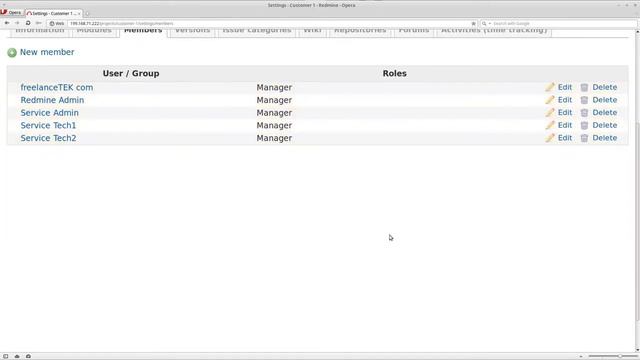The width and height of the screenshot is (640, 360).
Task: Go back with browser back arrow
Action: click(x=7, y=23)
